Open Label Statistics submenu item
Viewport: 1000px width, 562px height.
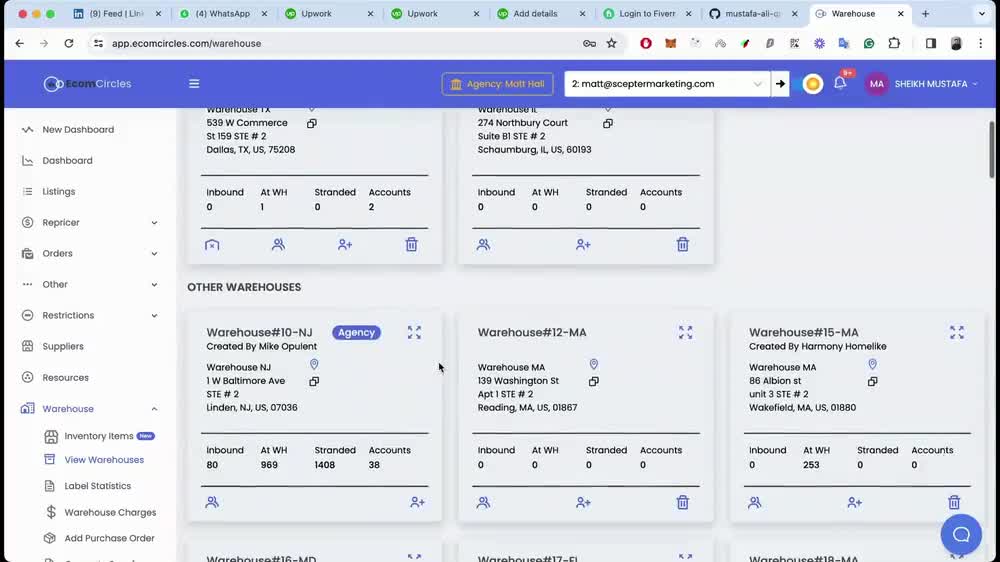(98, 486)
